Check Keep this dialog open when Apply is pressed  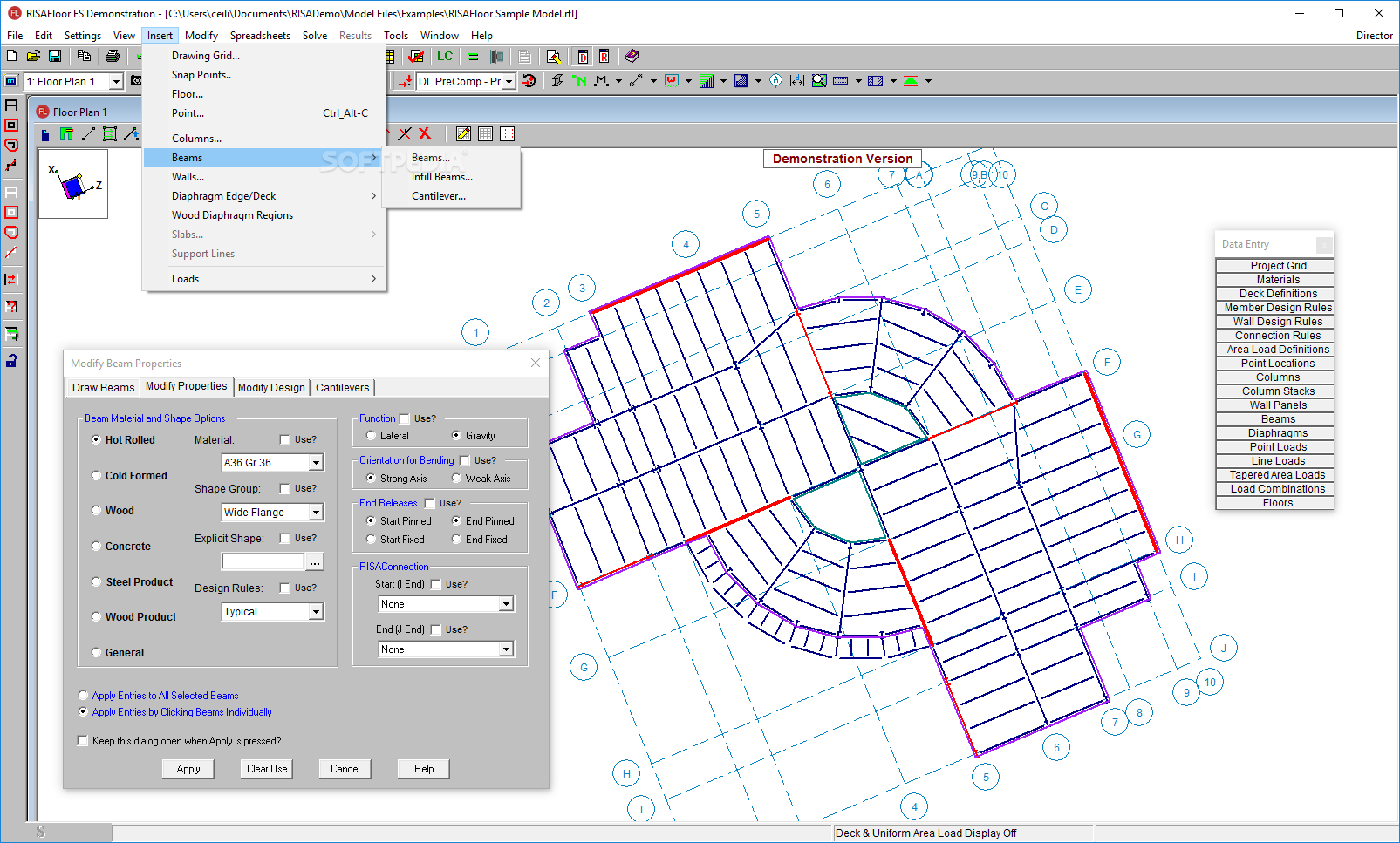(x=83, y=741)
